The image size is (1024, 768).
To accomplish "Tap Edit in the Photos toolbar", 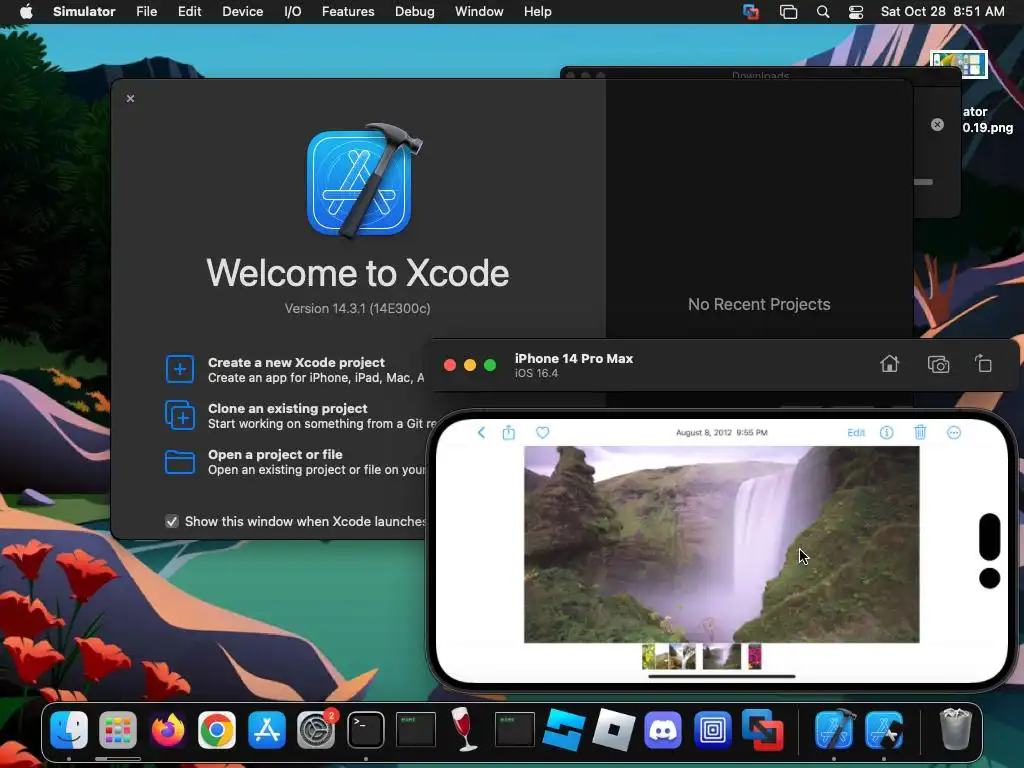I will coord(856,432).
